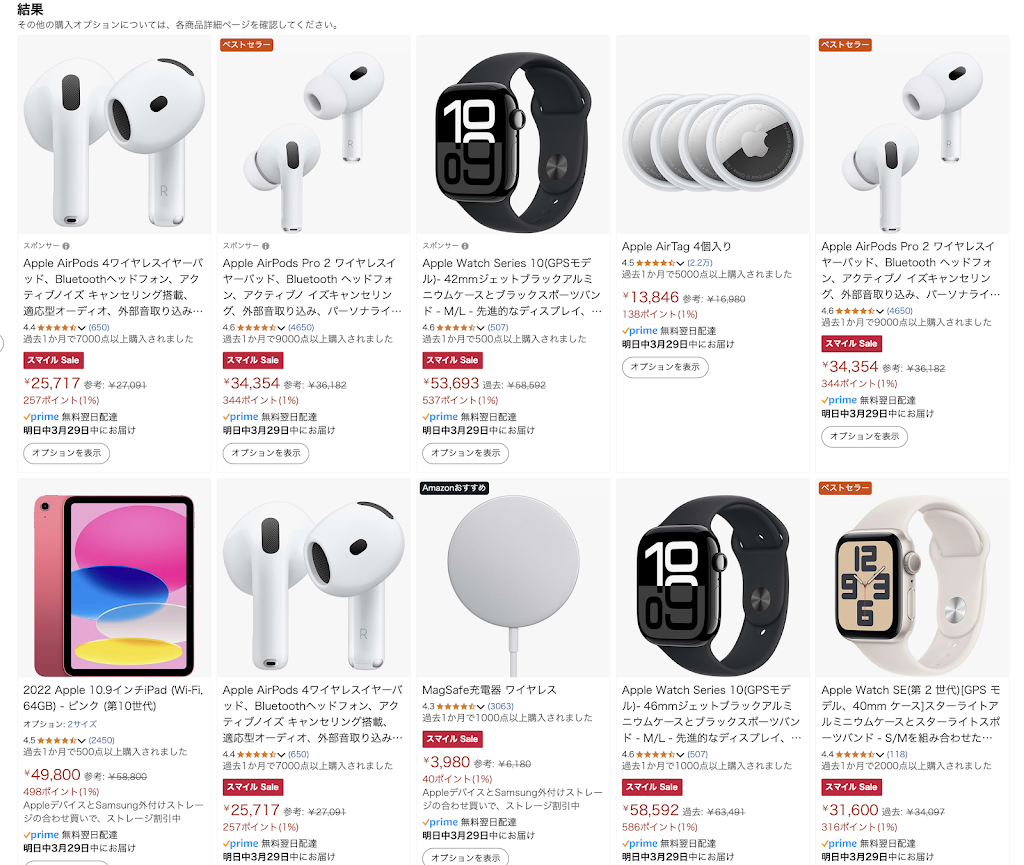
Task: Click the sponsor info icon on AirPods 4
Action: click(66, 246)
